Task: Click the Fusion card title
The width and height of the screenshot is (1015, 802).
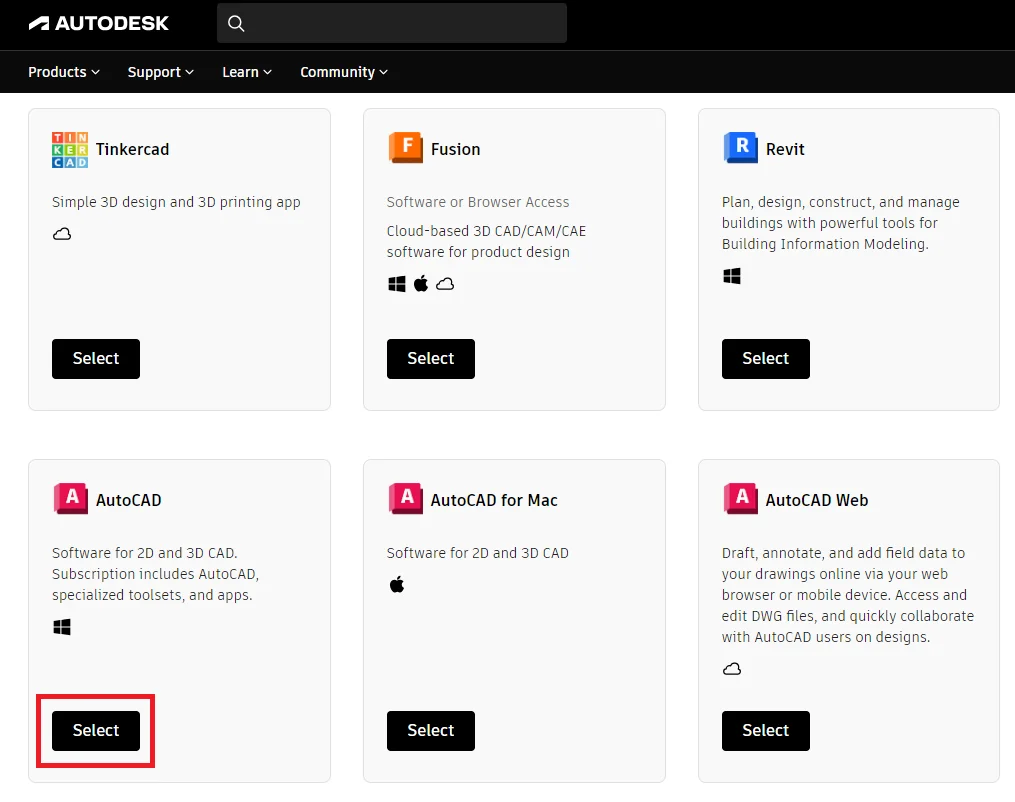Action: click(456, 150)
